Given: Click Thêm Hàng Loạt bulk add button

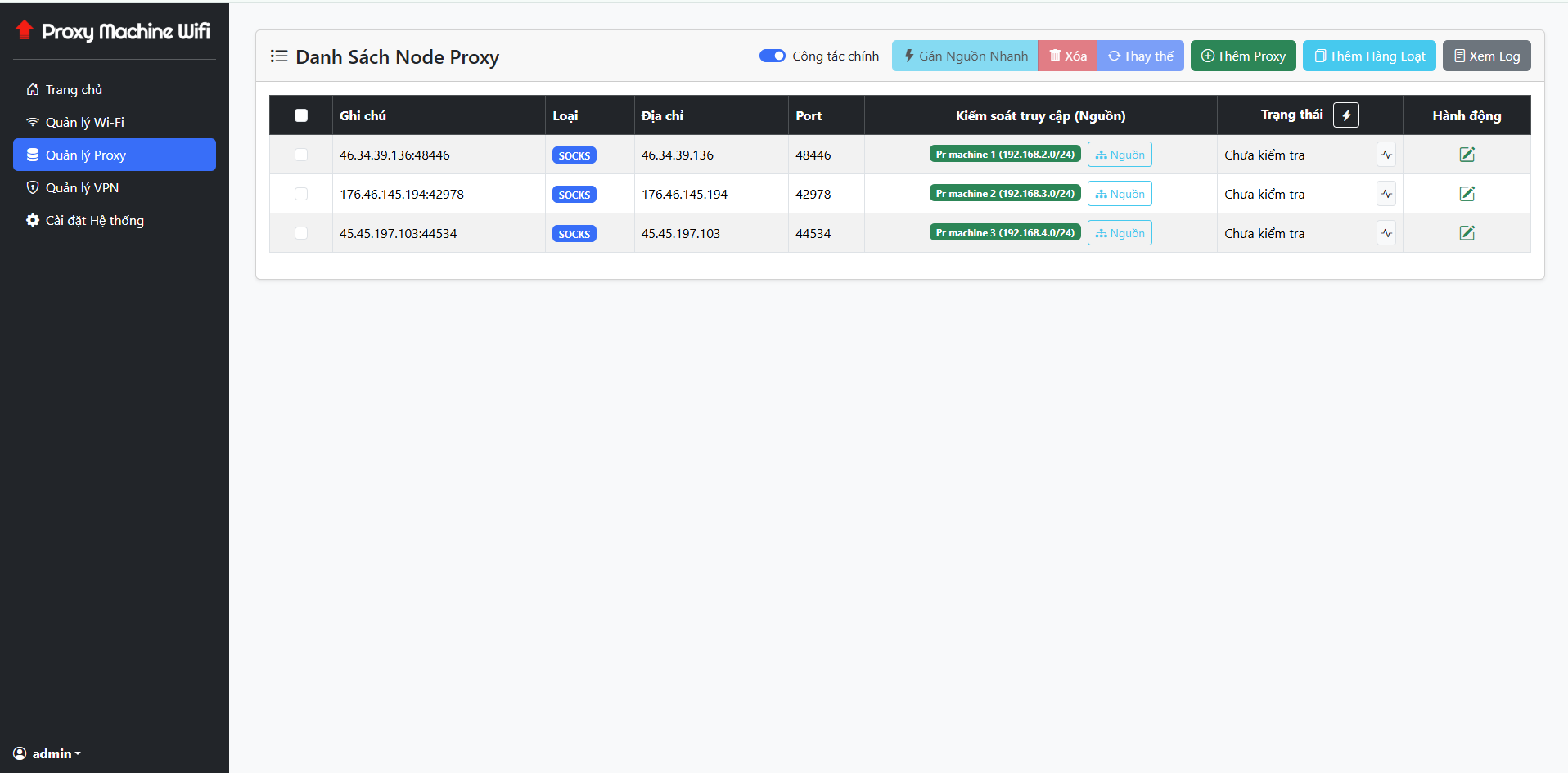Looking at the screenshot, I should point(1369,56).
